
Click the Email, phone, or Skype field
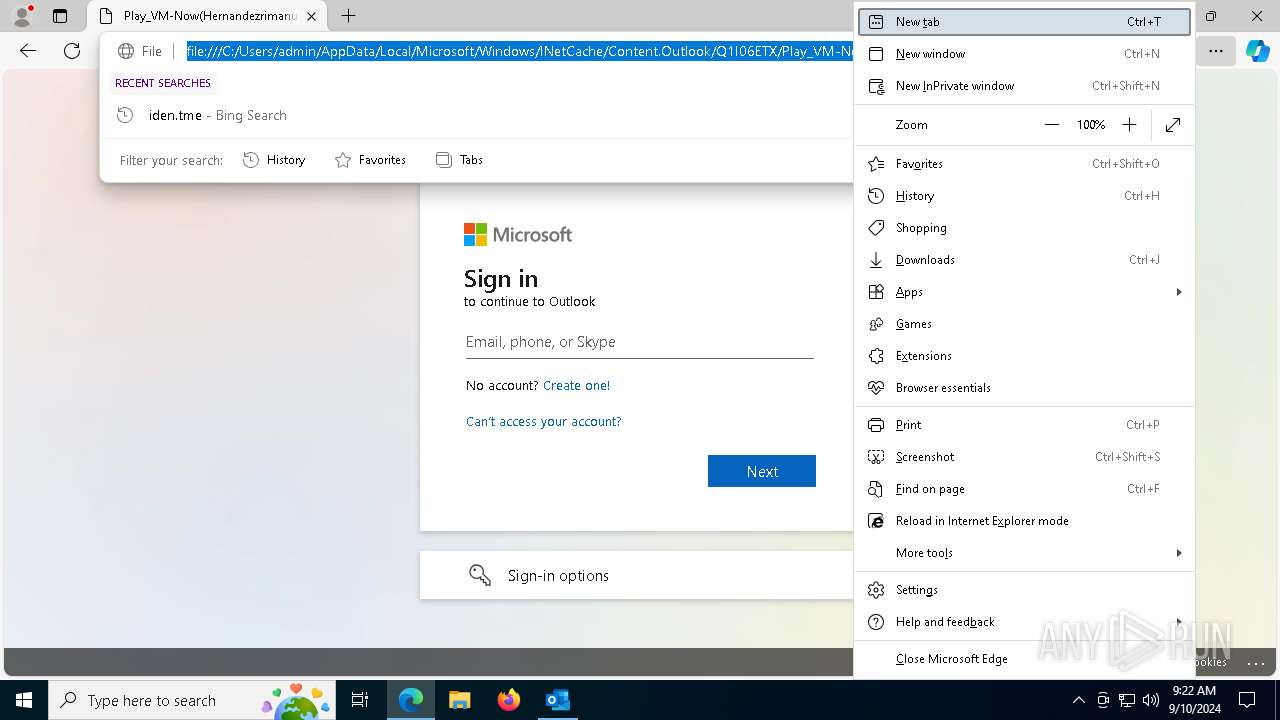point(639,342)
